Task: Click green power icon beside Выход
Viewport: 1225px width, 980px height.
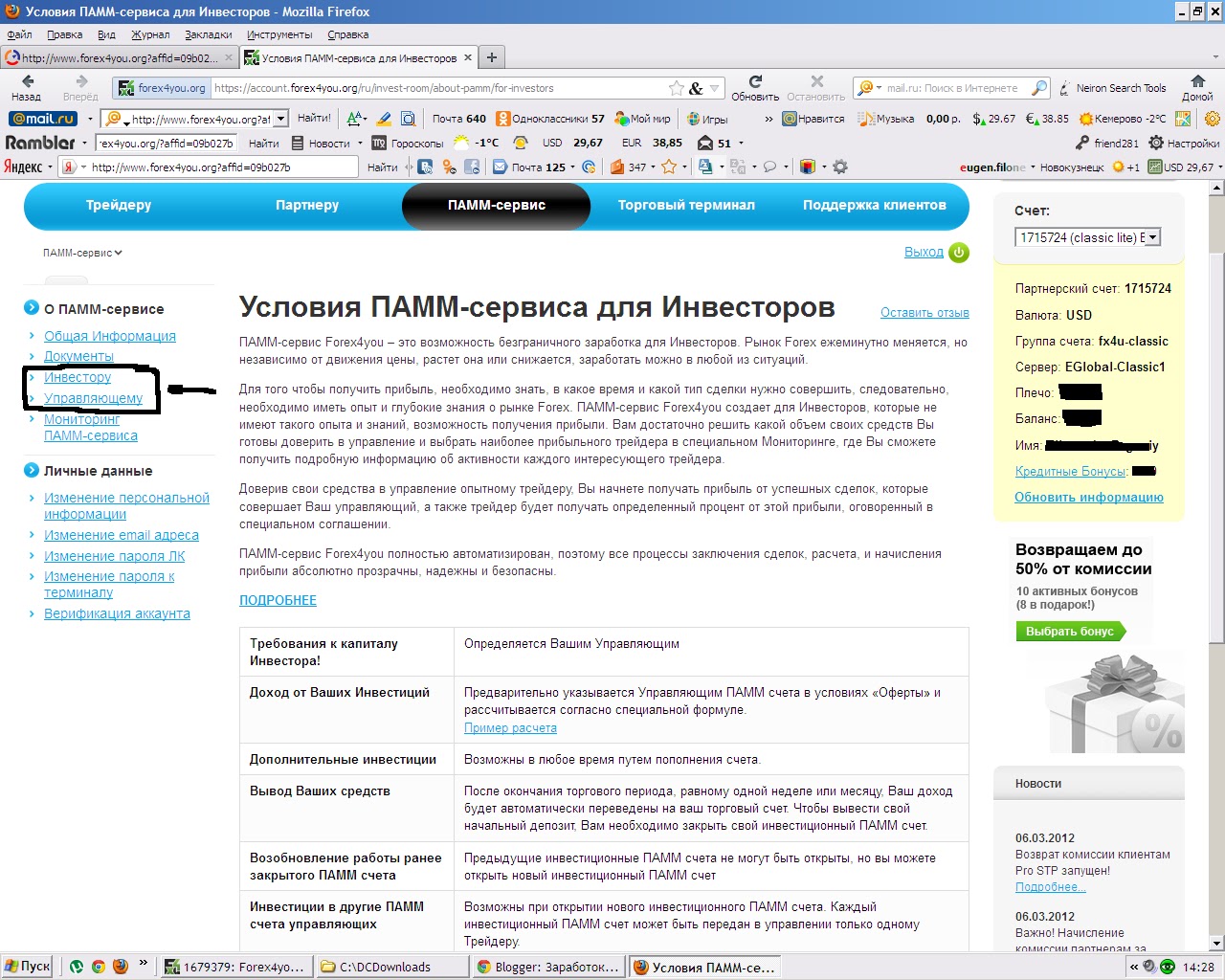Action: tap(959, 253)
